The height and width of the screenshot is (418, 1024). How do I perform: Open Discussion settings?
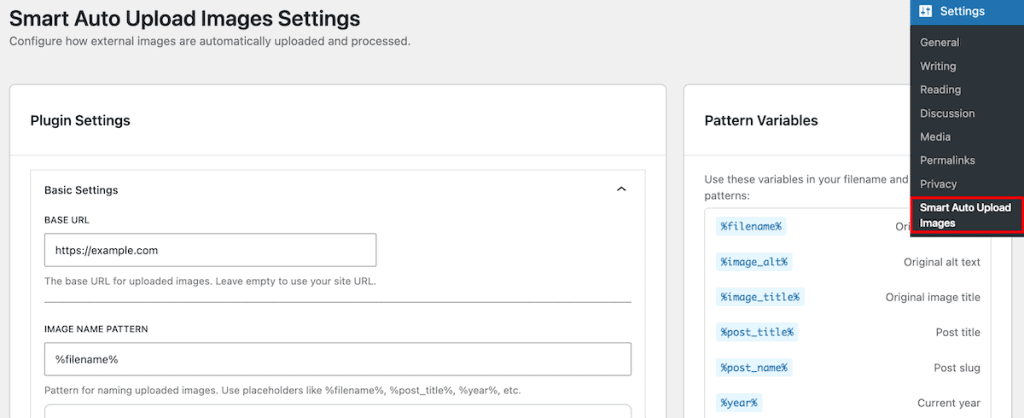[948, 113]
